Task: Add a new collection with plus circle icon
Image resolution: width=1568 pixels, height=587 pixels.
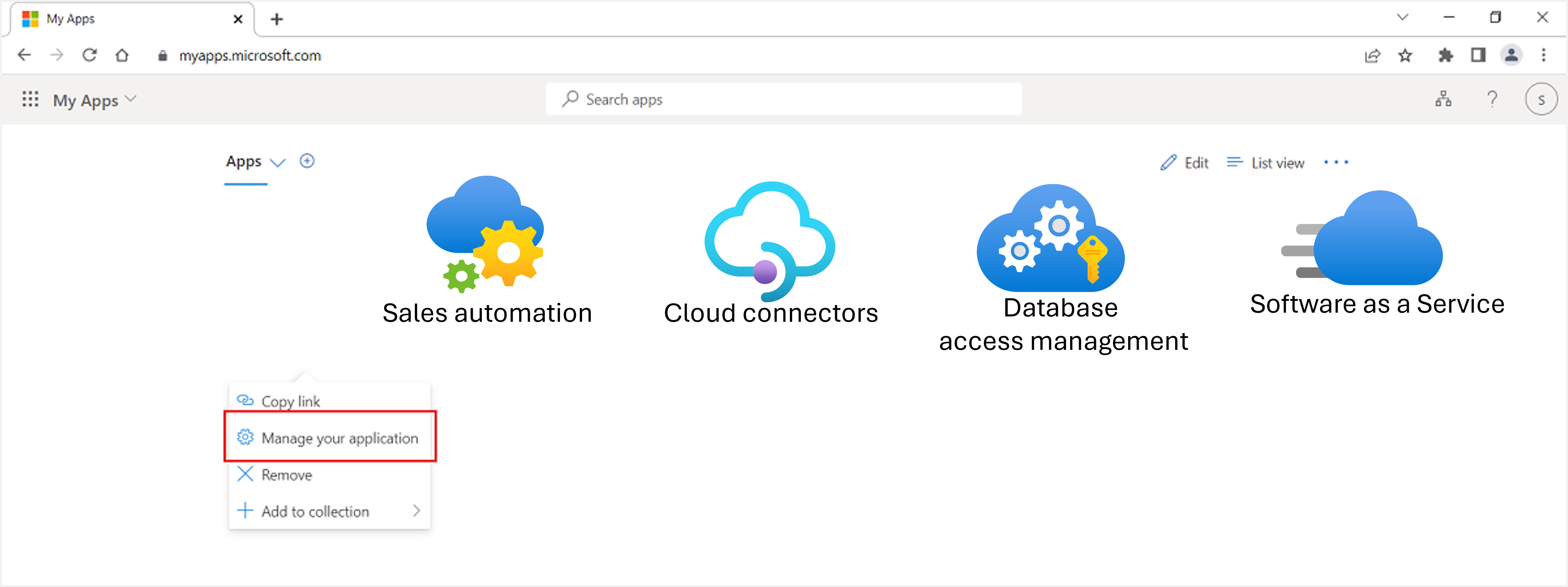Action: (x=308, y=161)
